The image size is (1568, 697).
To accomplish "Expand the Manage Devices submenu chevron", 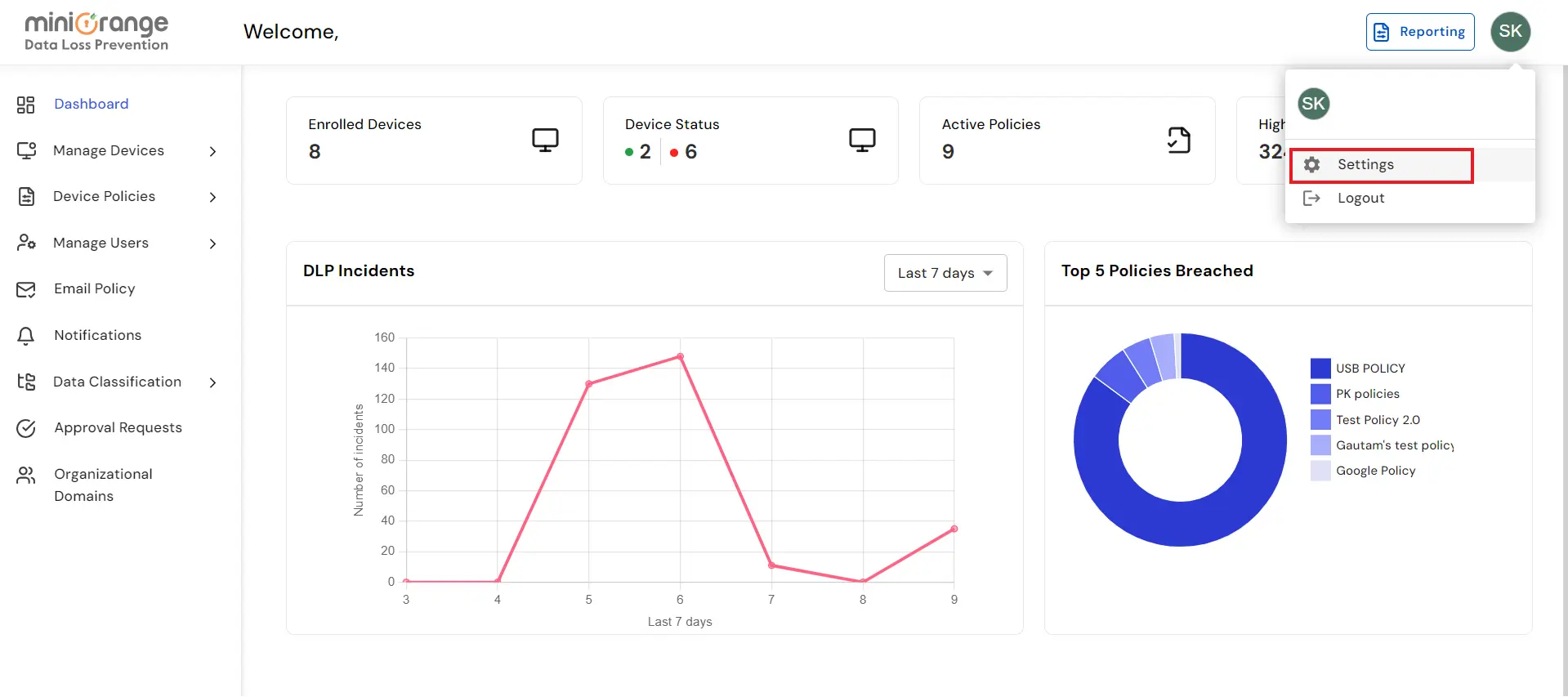I will pyautogui.click(x=212, y=151).
